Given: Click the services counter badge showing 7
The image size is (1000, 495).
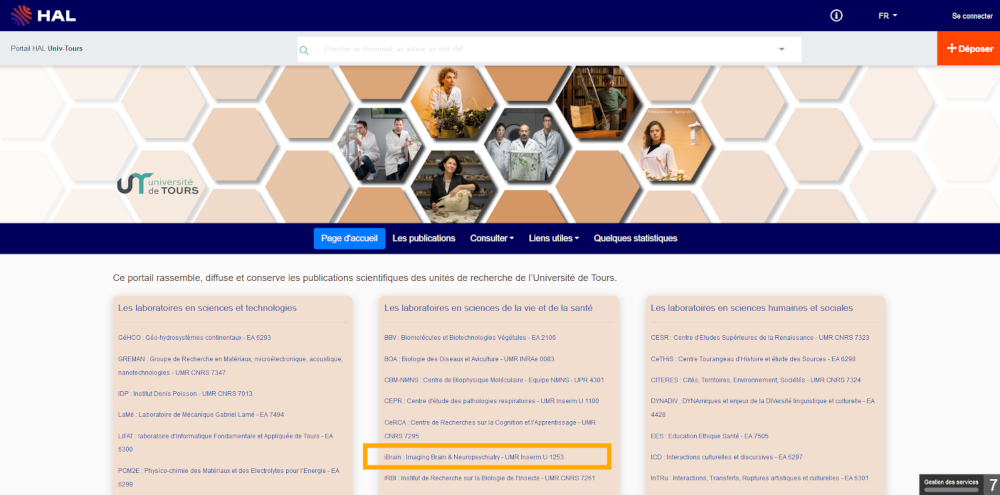Looking at the screenshot, I should pyautogui.click(x=992, y=484).
